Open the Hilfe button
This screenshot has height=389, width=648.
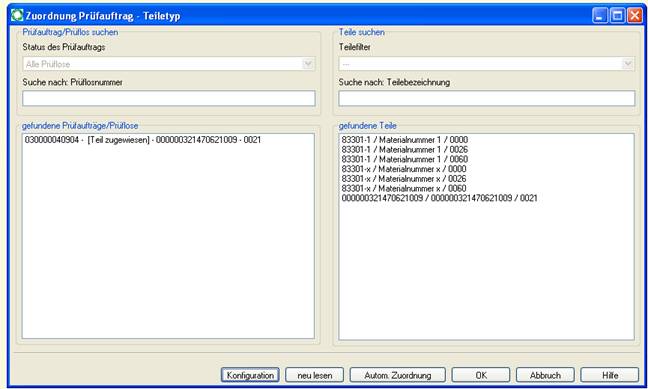coord(610,375)
